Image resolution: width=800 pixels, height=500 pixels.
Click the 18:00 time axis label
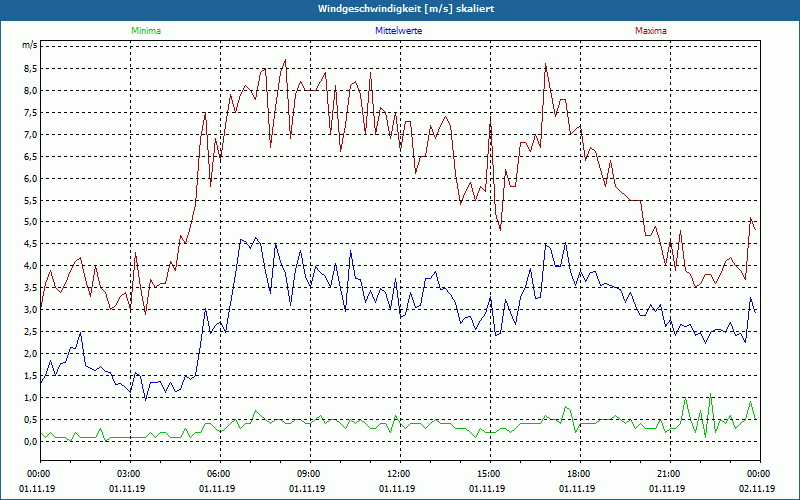580,473
